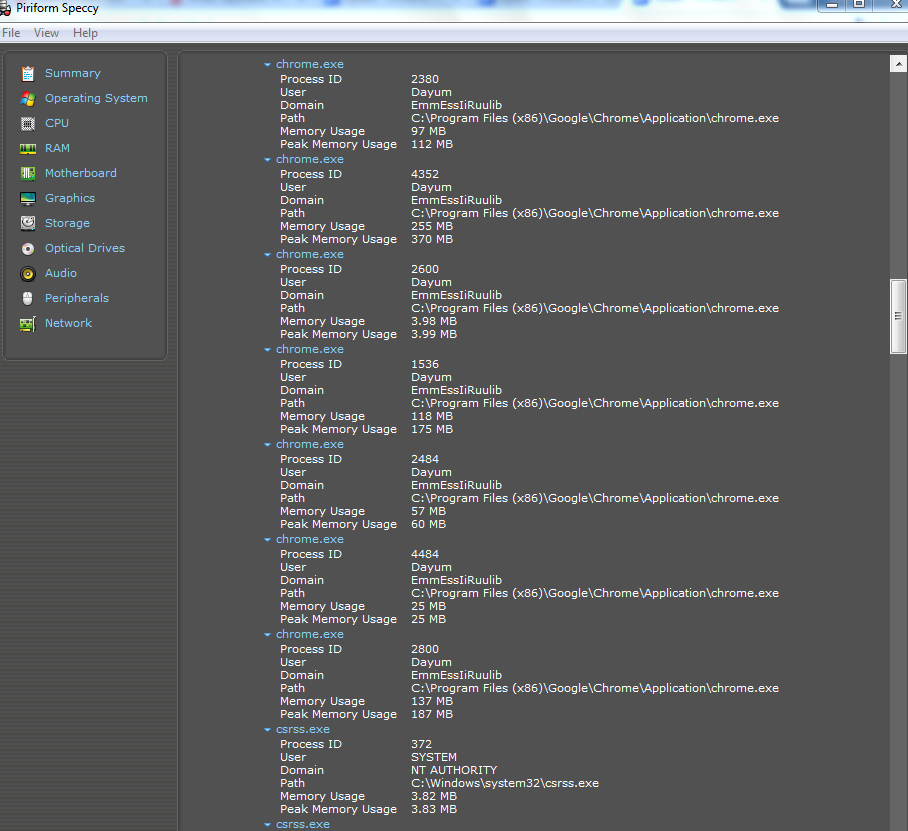908x831 pixels.
Task: Collapse chrome.exe entry with Process ID 2380
Action: (x=268, y=65)
